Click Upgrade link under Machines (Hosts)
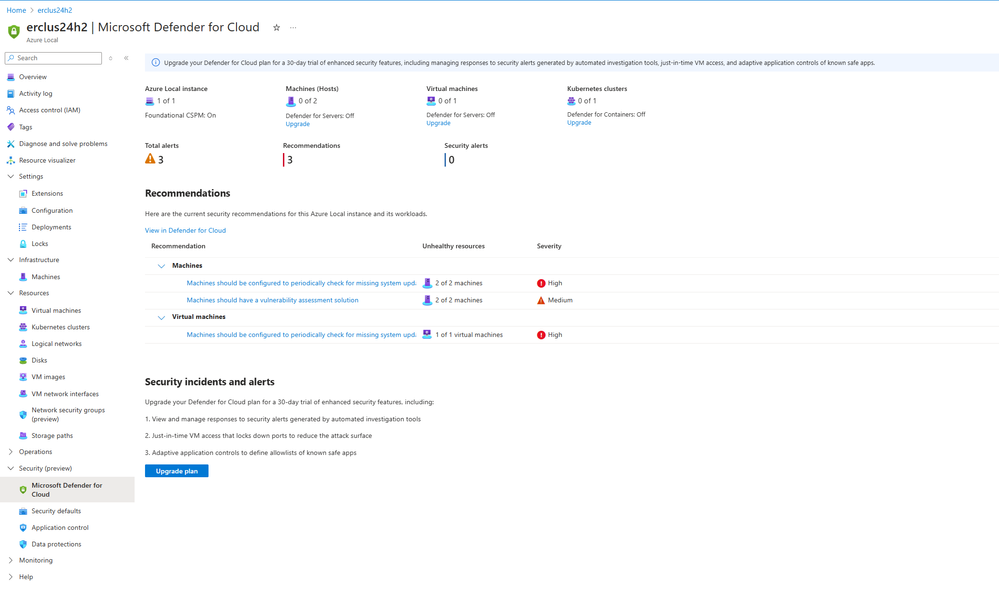 pos(298,124)
